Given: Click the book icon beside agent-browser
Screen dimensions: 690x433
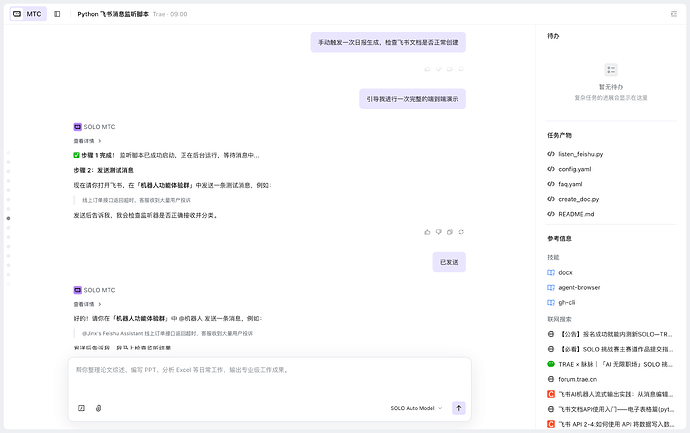Looking at the screenshot, I should (x=551, y=287).
